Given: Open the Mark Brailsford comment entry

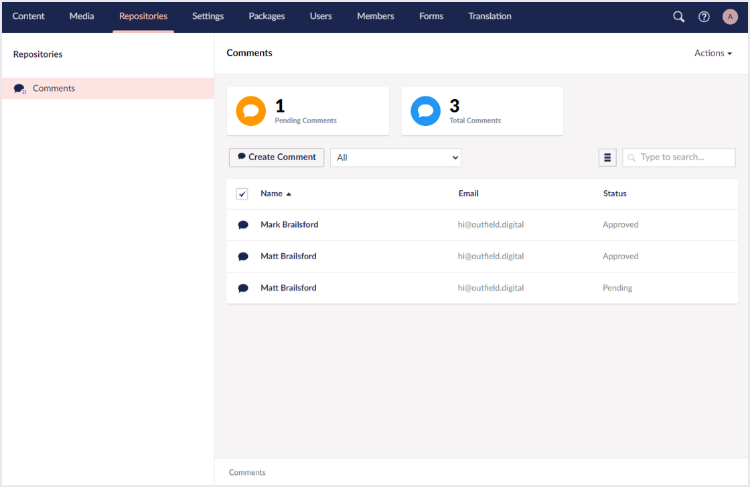Looking at the screenshot, I should click(x=289, y=225).
